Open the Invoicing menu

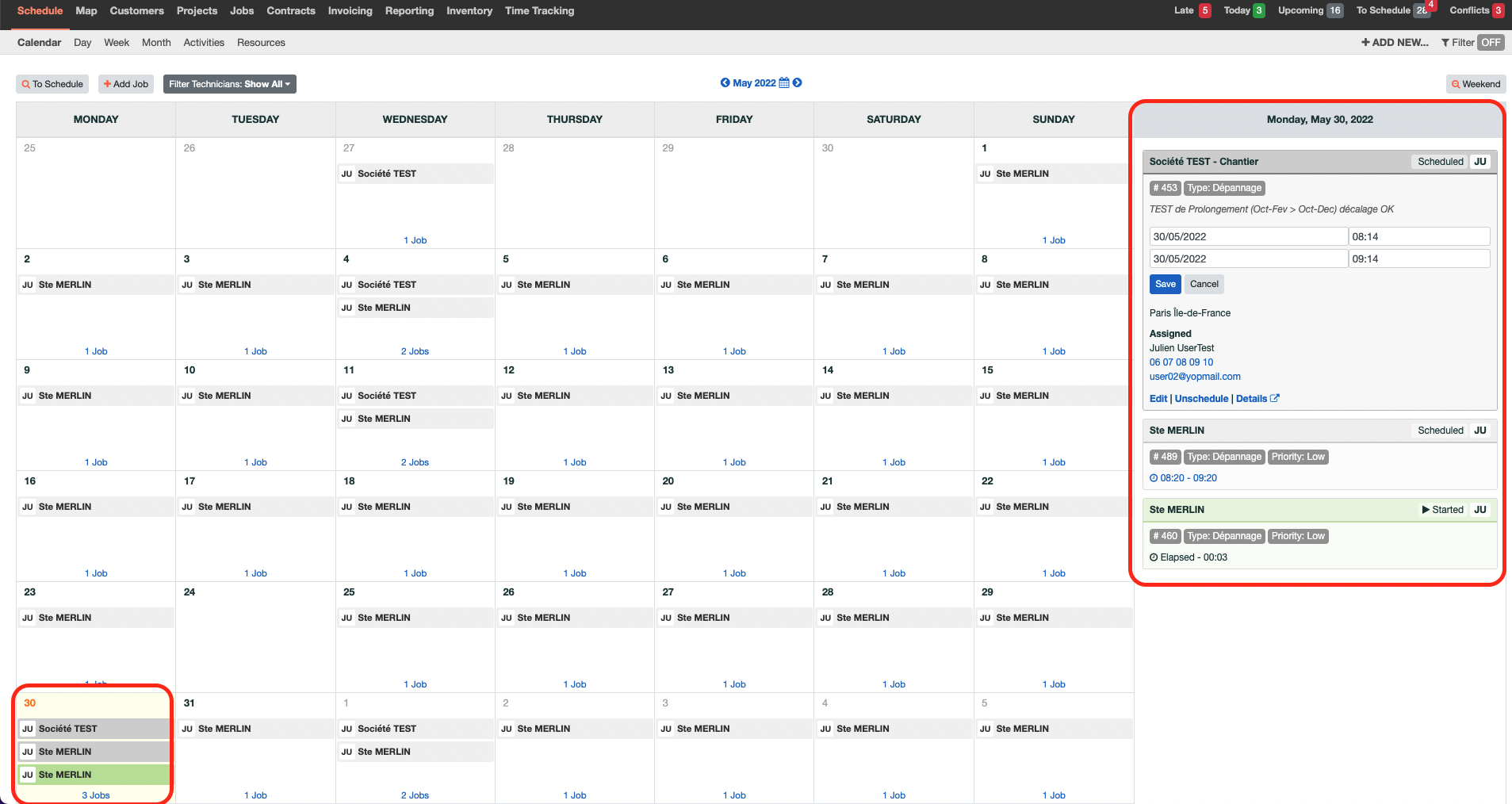tap(350, 10)
